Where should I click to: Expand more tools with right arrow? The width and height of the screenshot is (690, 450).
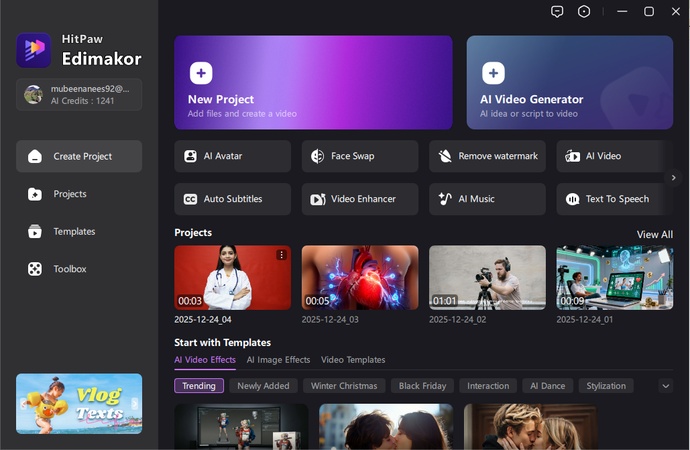click(x=674, y=177)
